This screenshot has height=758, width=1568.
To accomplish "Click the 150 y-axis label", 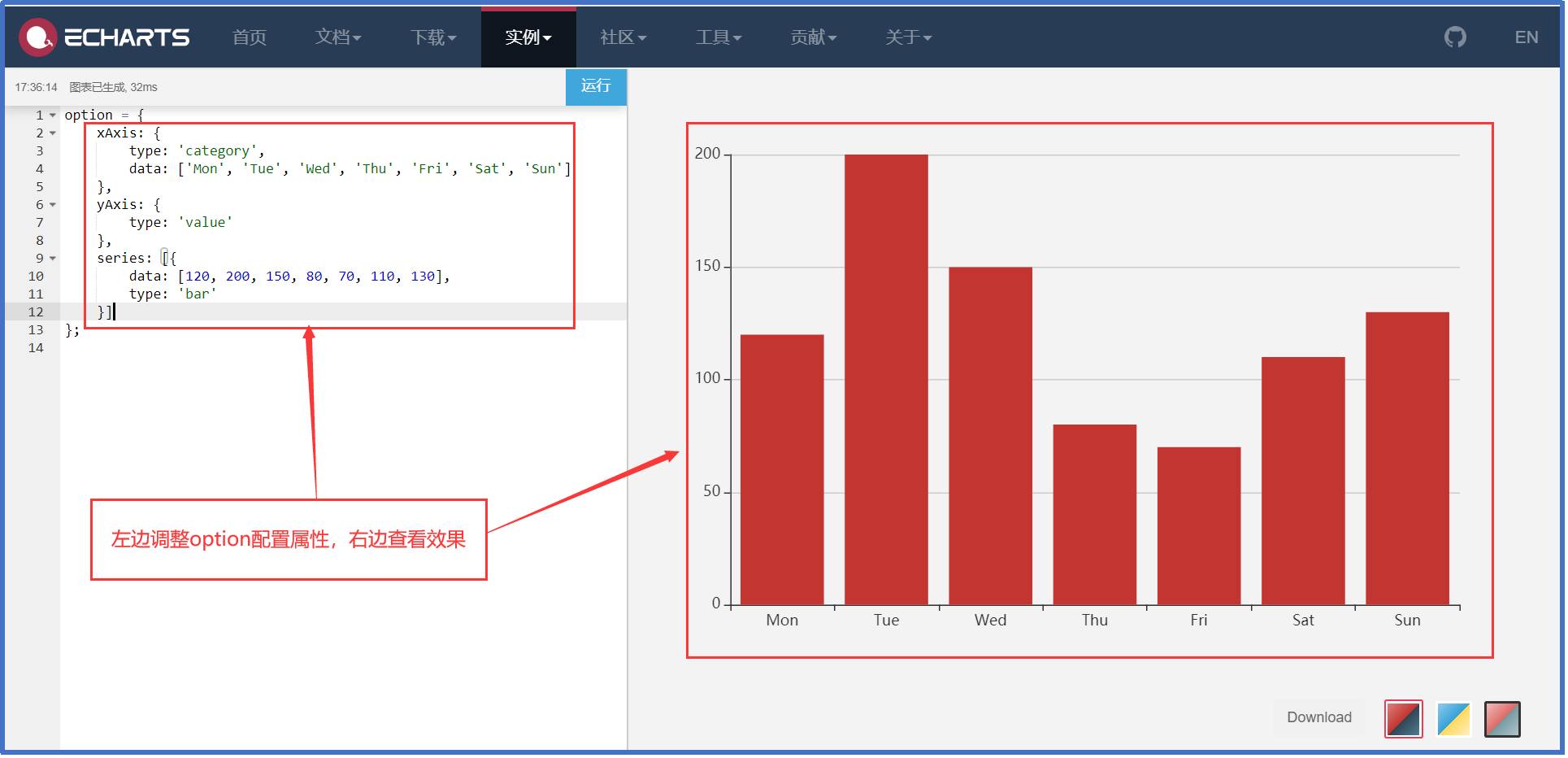I will click(707, 266).
